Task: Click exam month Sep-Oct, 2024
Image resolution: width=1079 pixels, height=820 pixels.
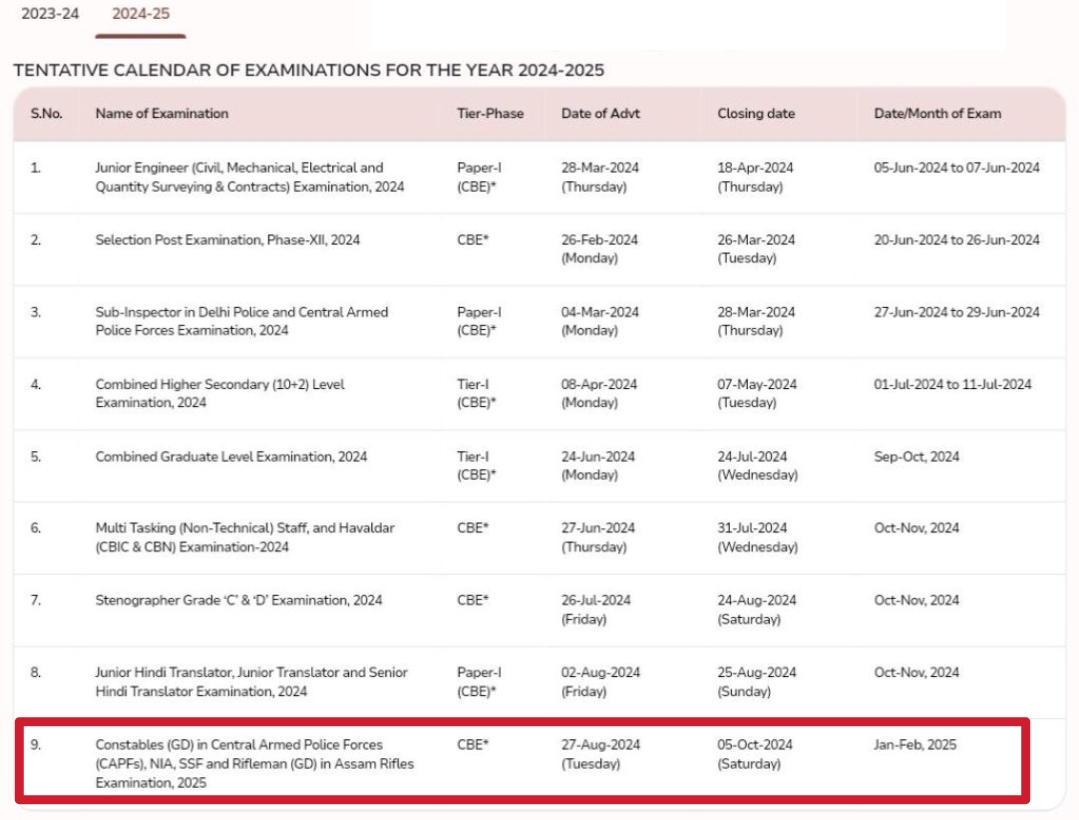Action: [x=916, y=457]
